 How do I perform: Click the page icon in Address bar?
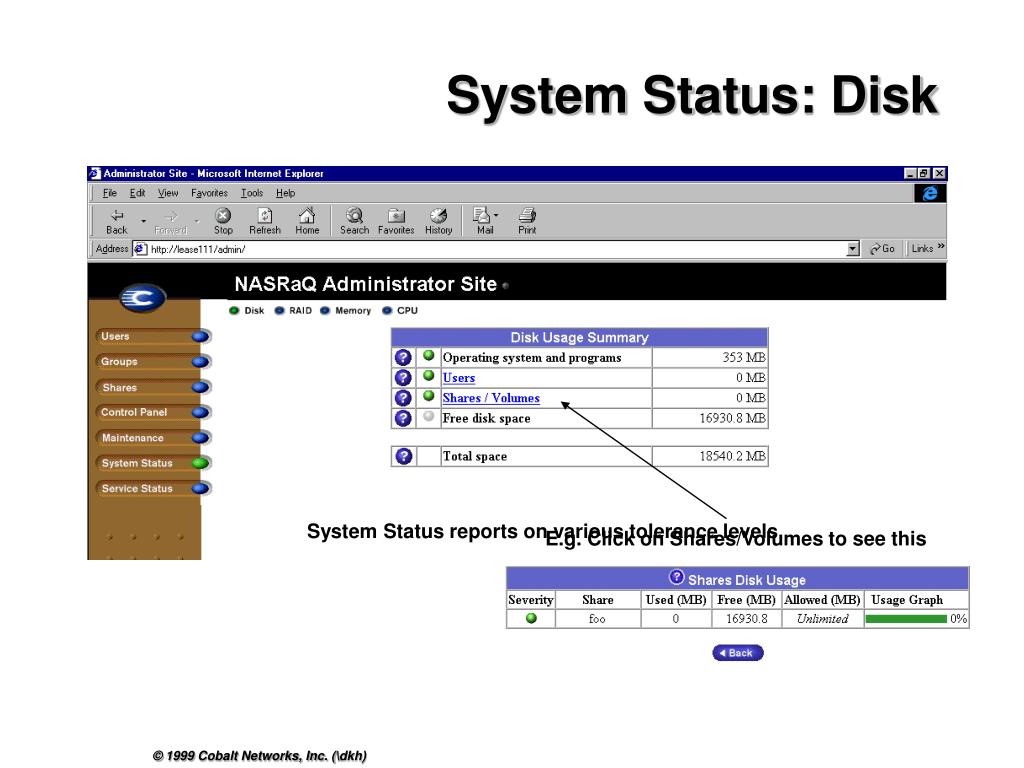pos(139,249)
